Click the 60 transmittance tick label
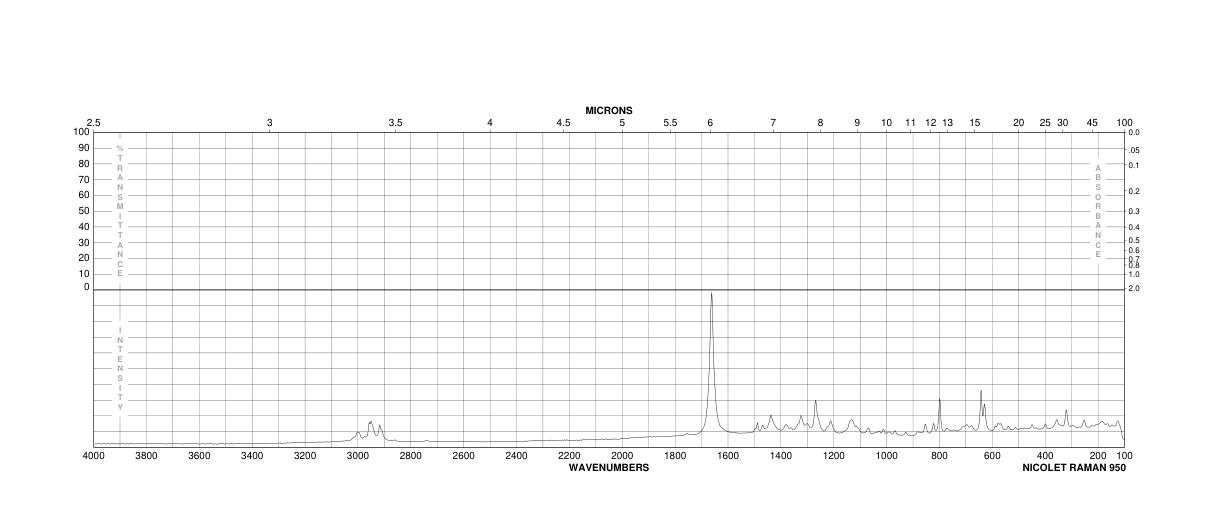1224x528 pixels. tap(82, 195)
